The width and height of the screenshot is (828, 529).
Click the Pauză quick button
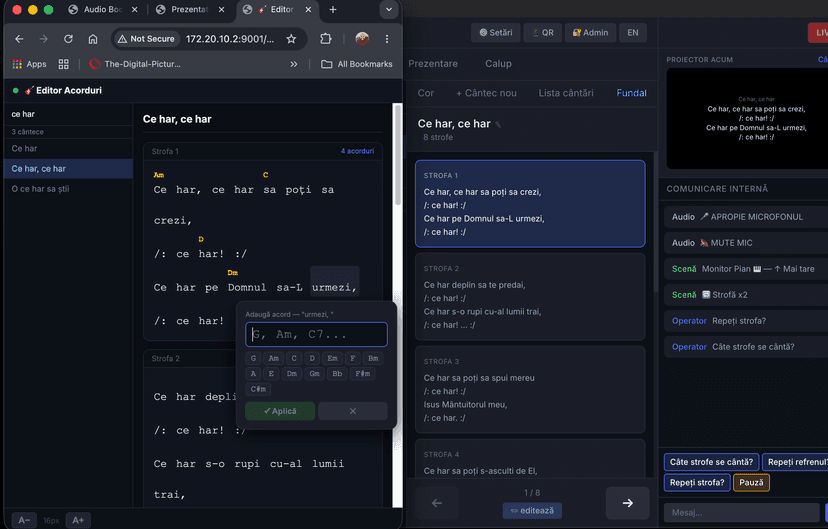751,483
